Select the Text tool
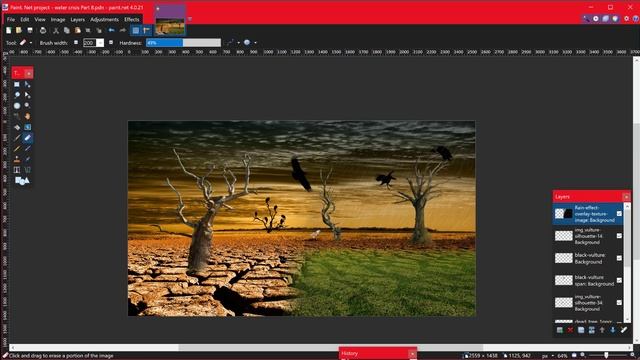Image resolution: width=640 pixels, height=360 pixels. (x=17, y=170)
